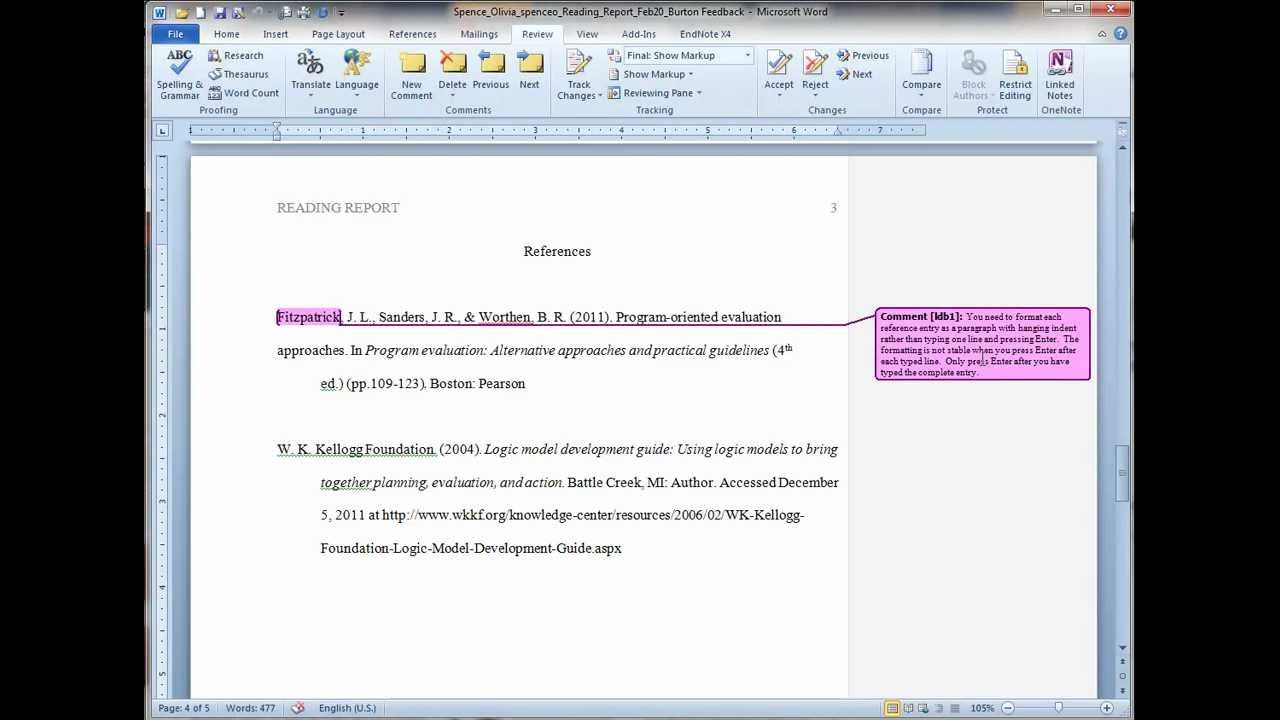Save the document from Quick Access Toolbar
1280x720 pixels.
[x=220, y=12]
